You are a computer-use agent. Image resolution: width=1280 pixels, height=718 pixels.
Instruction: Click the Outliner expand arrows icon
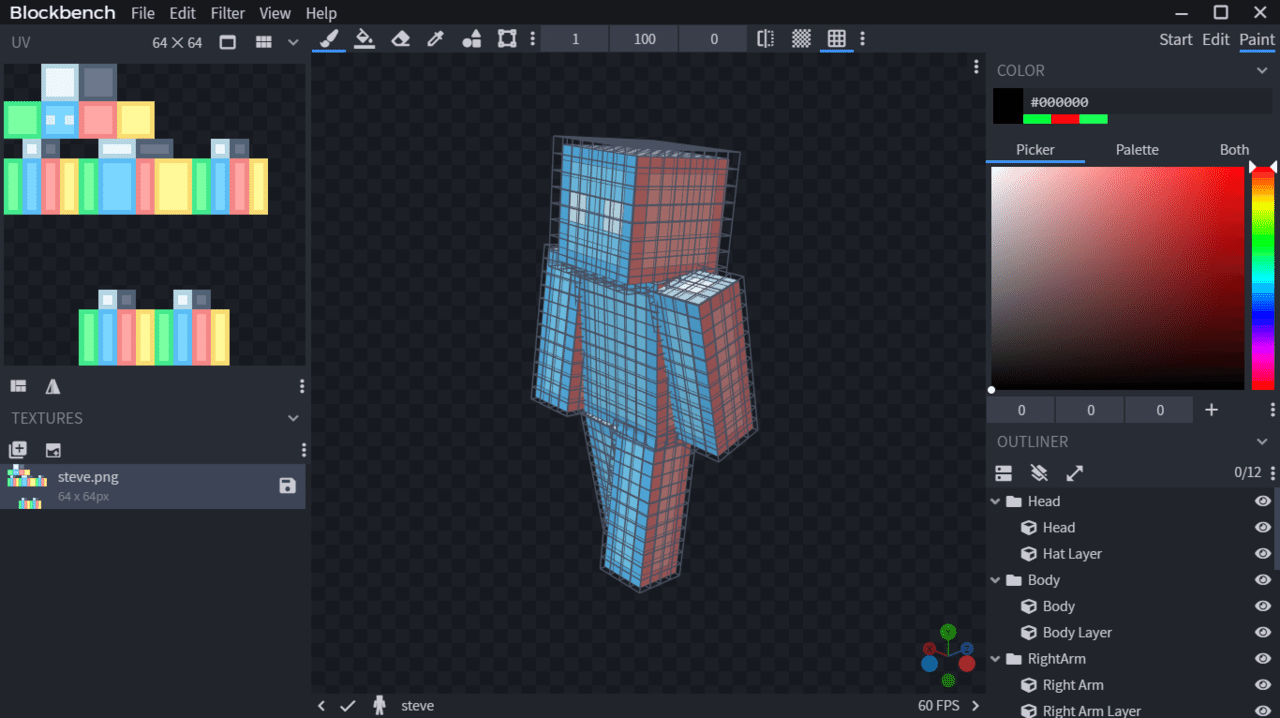(x=1075, y=473)
